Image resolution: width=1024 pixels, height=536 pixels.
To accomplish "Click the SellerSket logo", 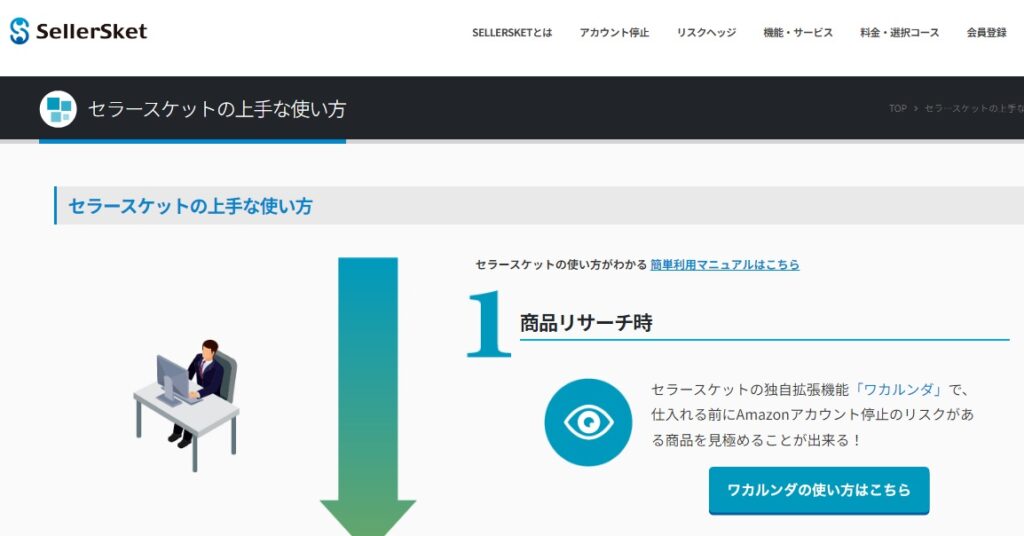I will 79,31.
